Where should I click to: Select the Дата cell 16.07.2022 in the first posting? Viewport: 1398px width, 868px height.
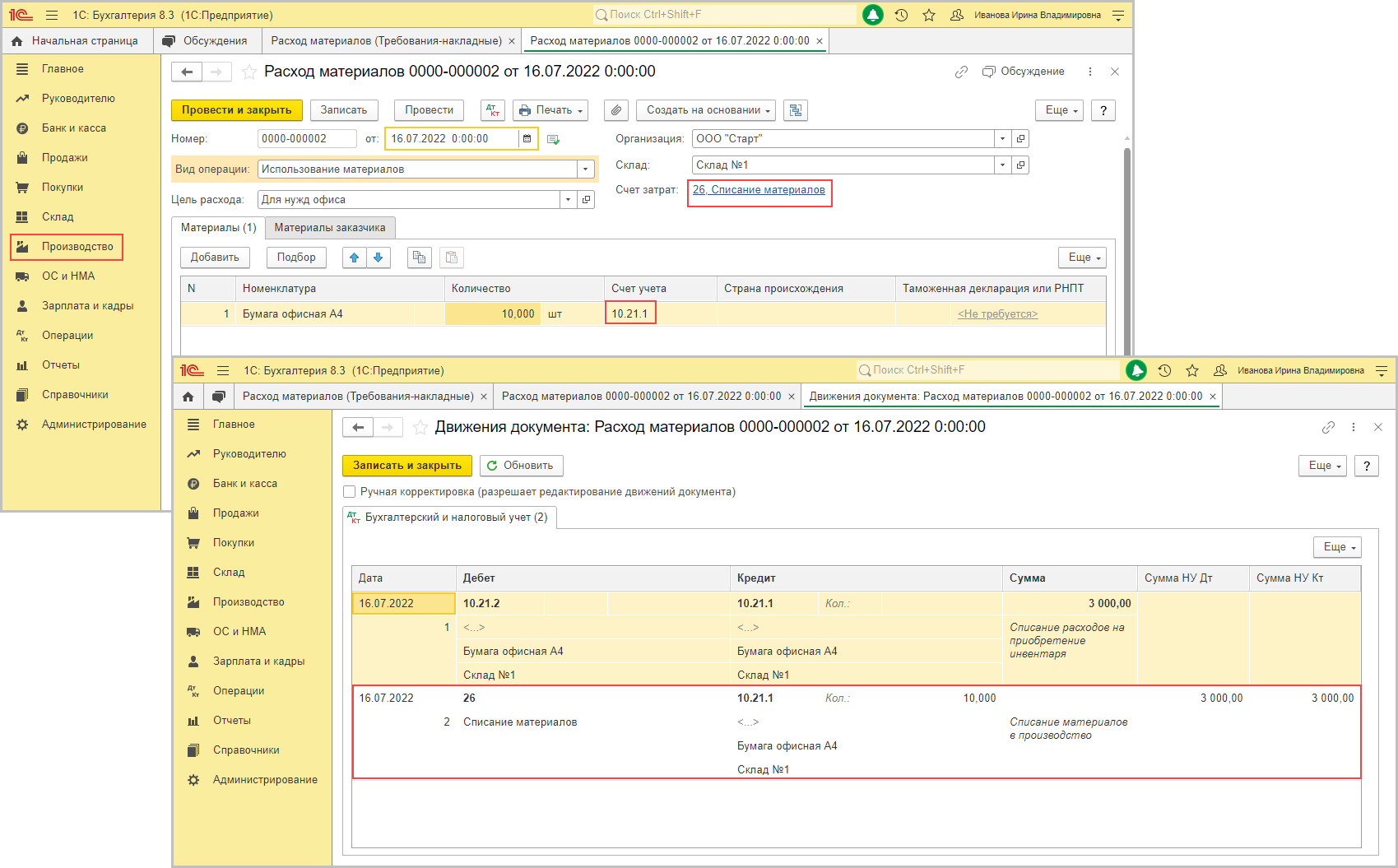click(403, 604)
